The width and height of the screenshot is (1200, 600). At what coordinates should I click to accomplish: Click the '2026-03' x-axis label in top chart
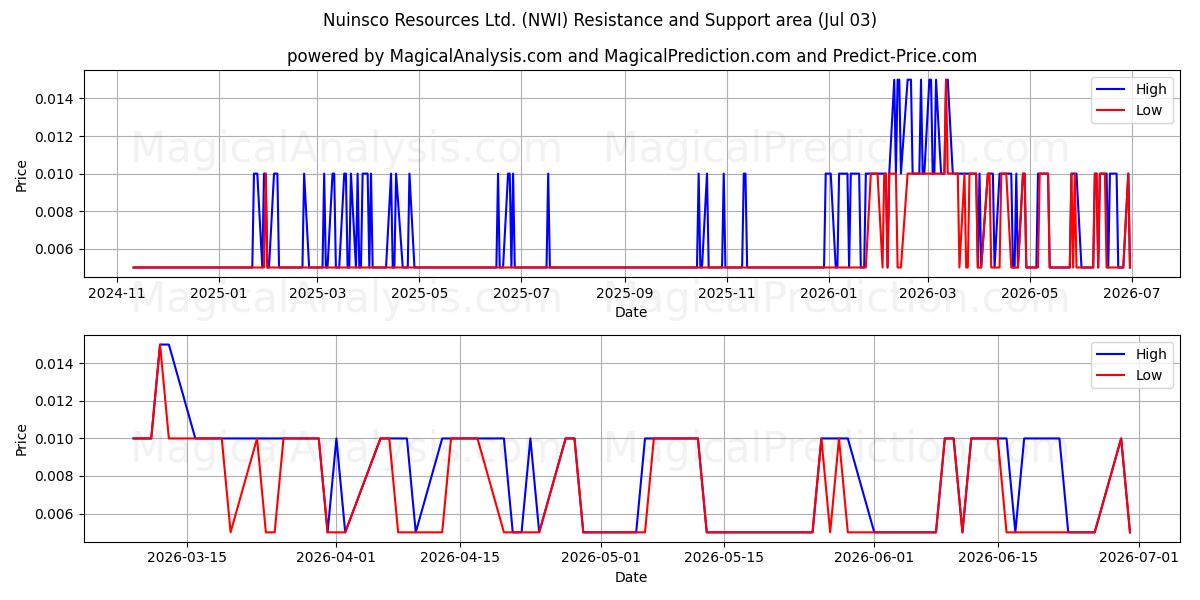click(x=927, y=294)
